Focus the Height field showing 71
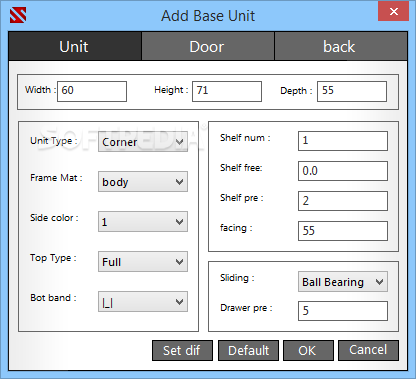The width and height of the screenshot is (416, 379). pyautogui.click(x=227, y=91)
